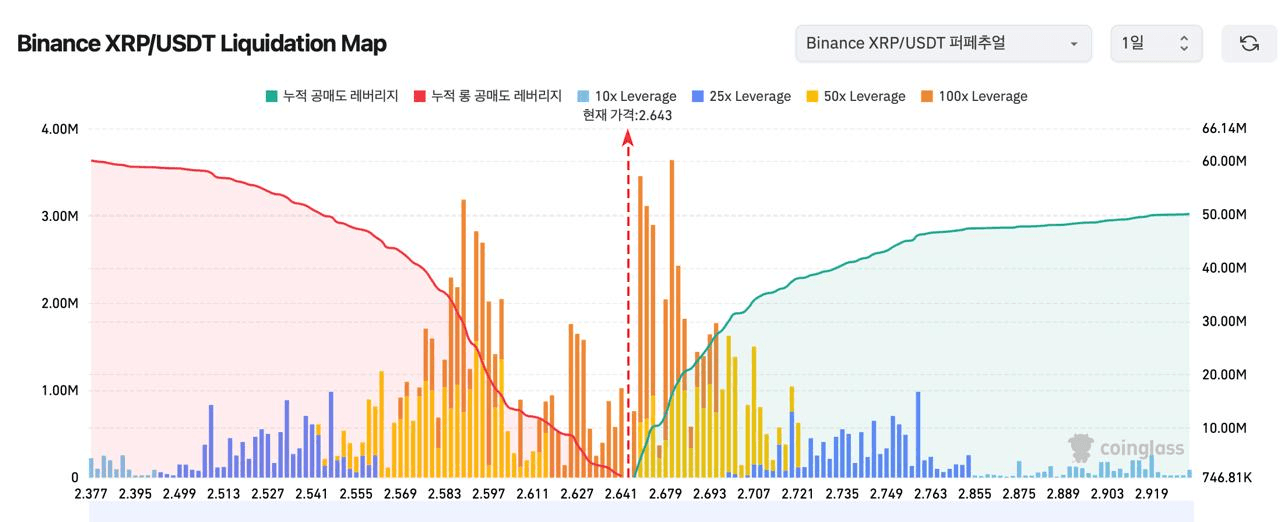Click the light blue 10x Leverage legend square
This screenshot has width=1280, height=522.
pyautogui.click(x=582, y=96)
